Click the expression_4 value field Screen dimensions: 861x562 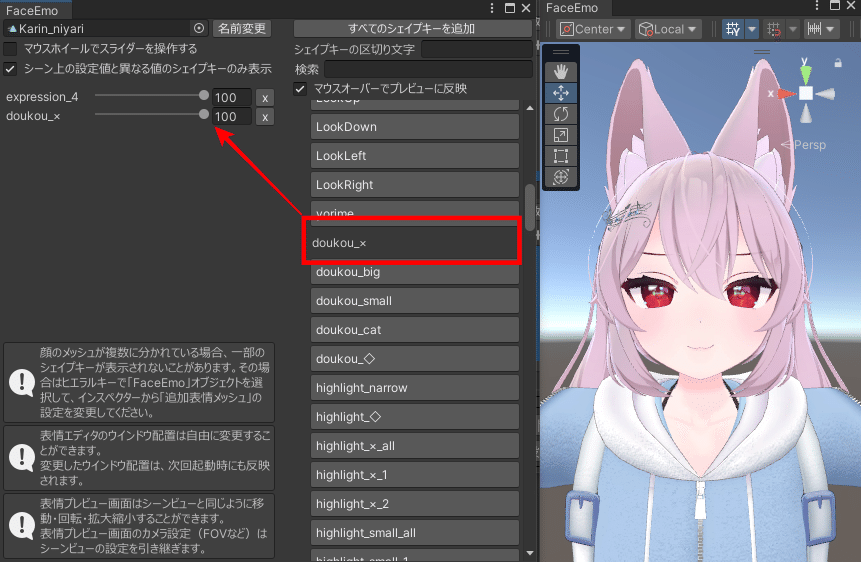[232, 98]
